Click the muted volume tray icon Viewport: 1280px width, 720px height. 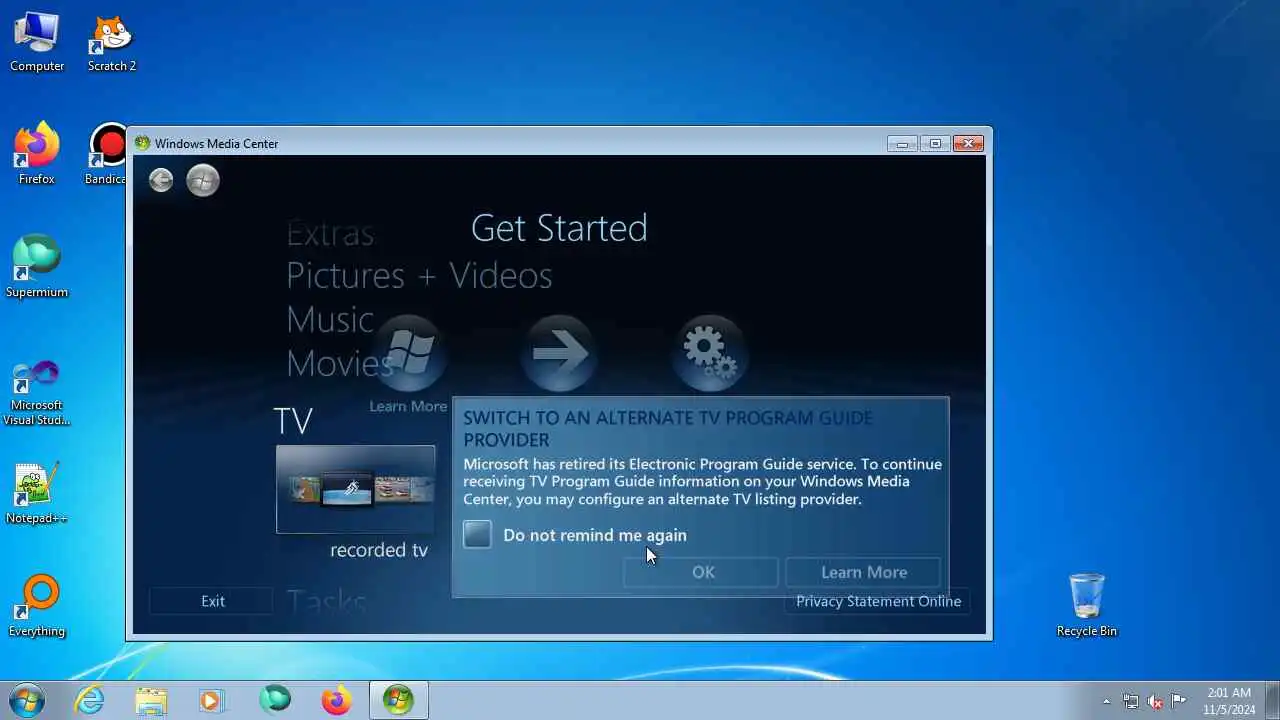[1155, 701]
